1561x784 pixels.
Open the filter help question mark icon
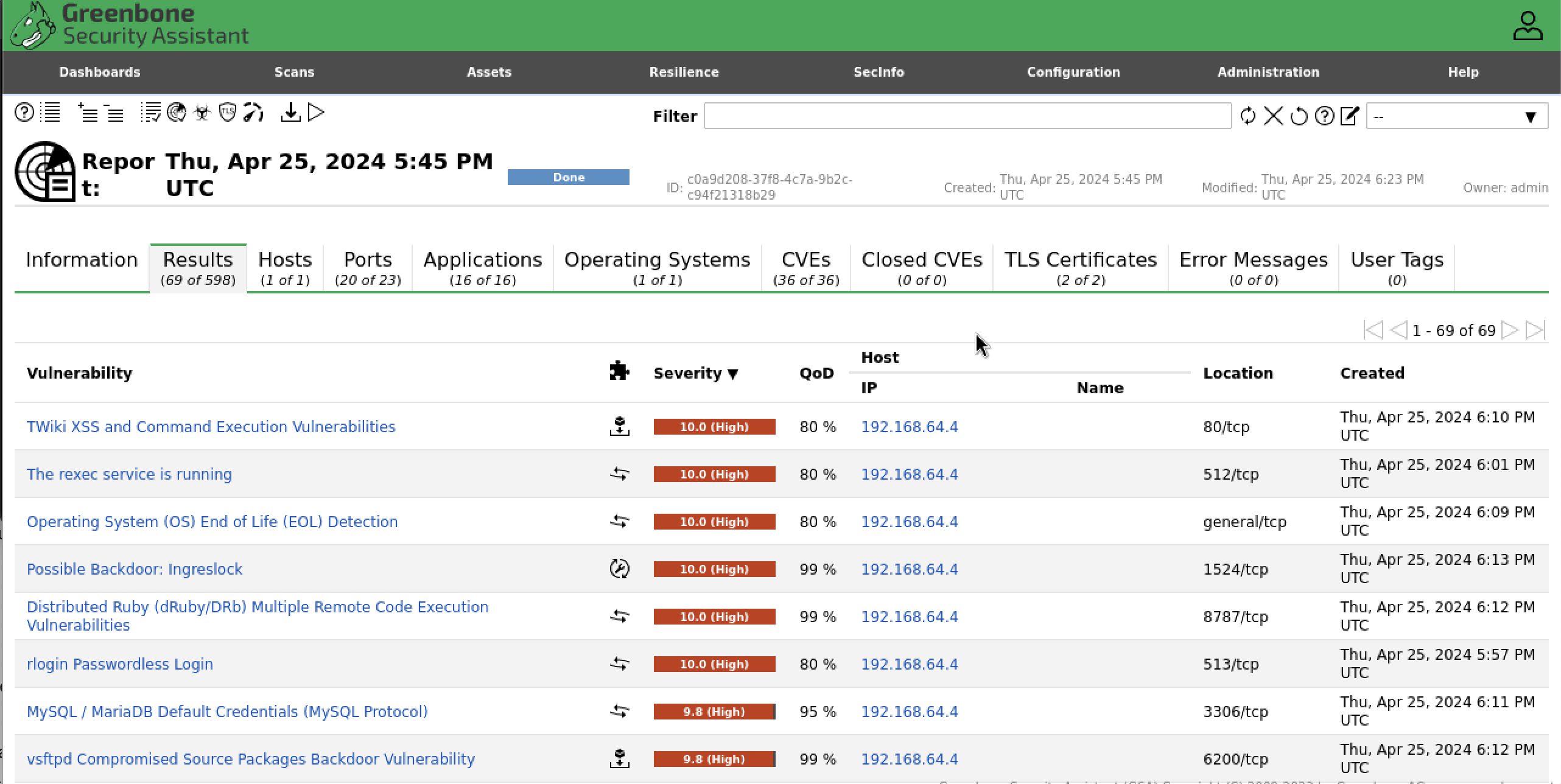click(1324, 116)
